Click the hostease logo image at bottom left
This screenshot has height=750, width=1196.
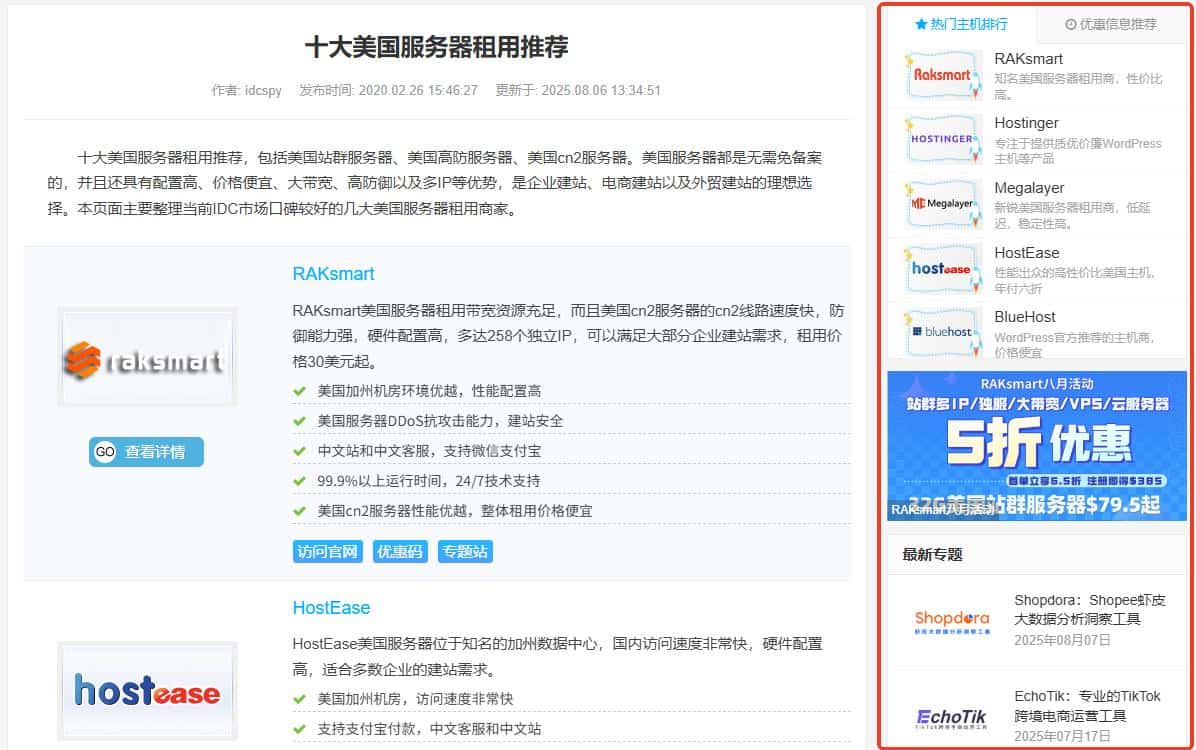pos(146,691)
